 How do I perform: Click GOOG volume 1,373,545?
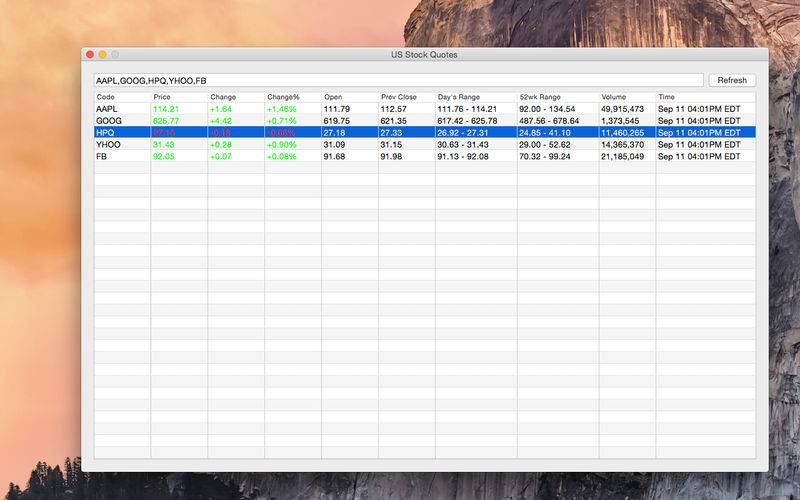pos(620,121)
